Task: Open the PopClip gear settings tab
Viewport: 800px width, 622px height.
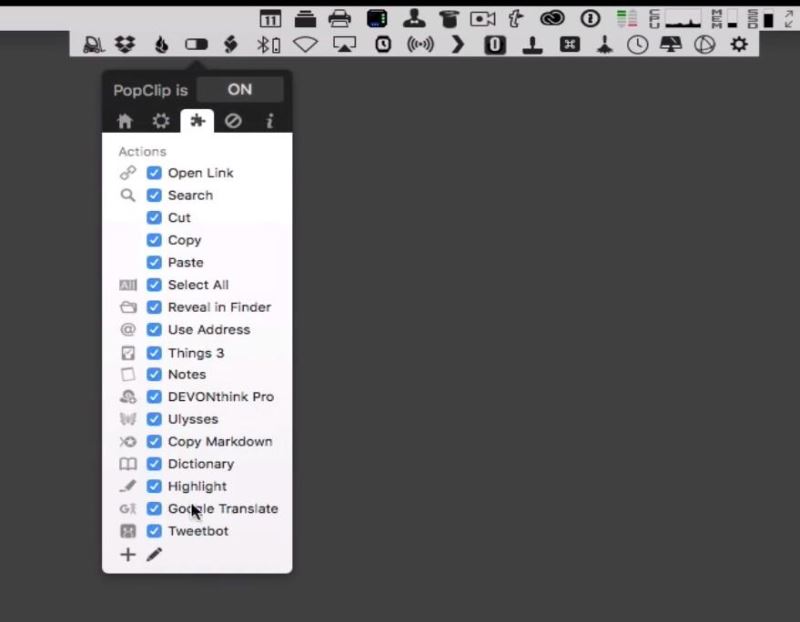Action: (161, 121)
